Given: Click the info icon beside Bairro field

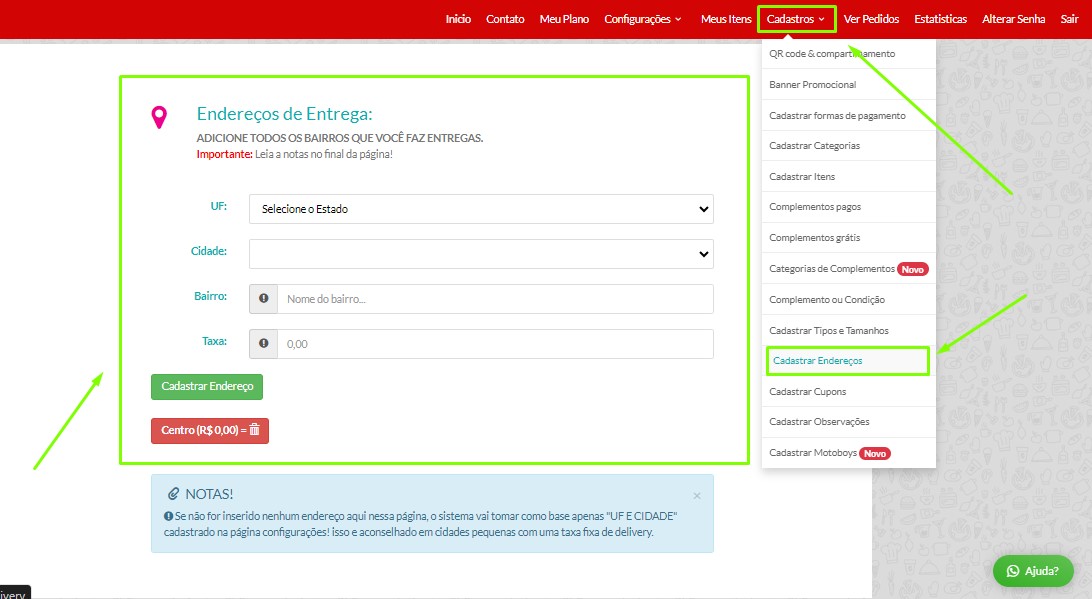Looking at the screenshot, I should pyautogui.click(x=264, y=299).
